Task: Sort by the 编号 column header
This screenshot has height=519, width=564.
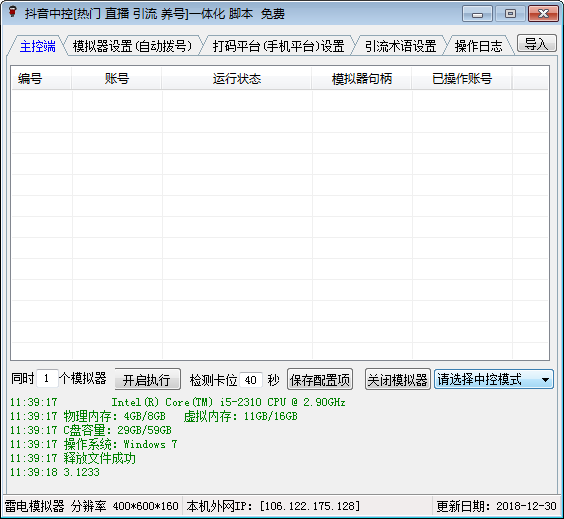Action: tap(41, 78)
